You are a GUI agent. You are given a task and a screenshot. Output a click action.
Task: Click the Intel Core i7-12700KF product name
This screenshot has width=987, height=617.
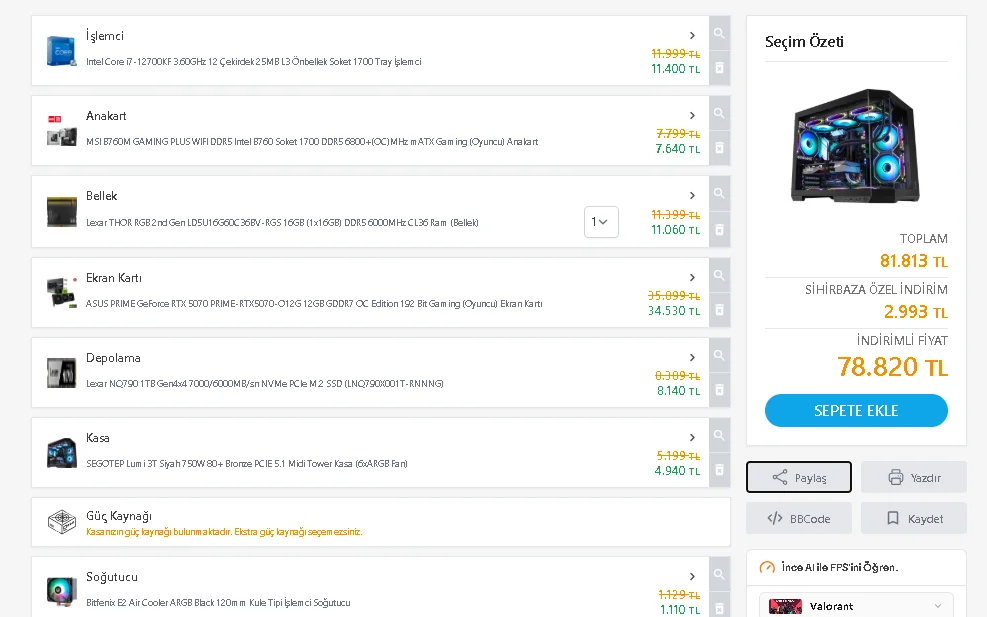[x=254, y=62]
